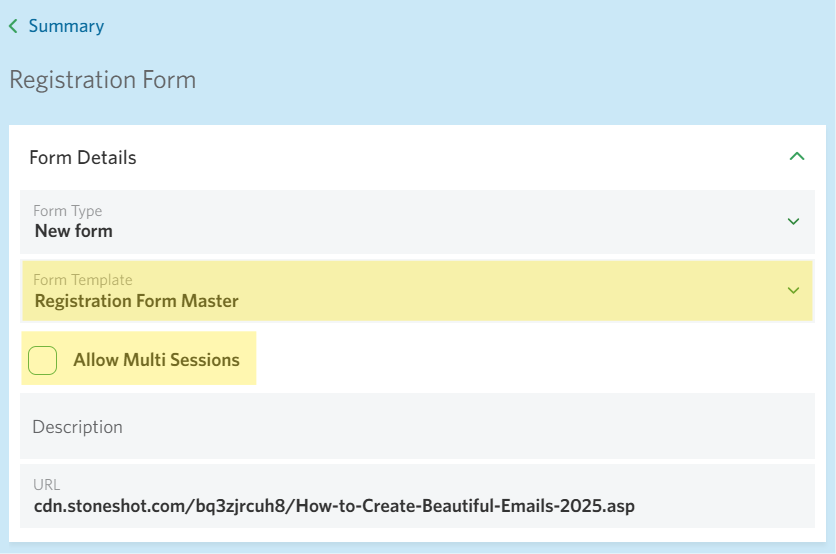
Task: Click the Form Template field label
Action: (x=83, y=280)
